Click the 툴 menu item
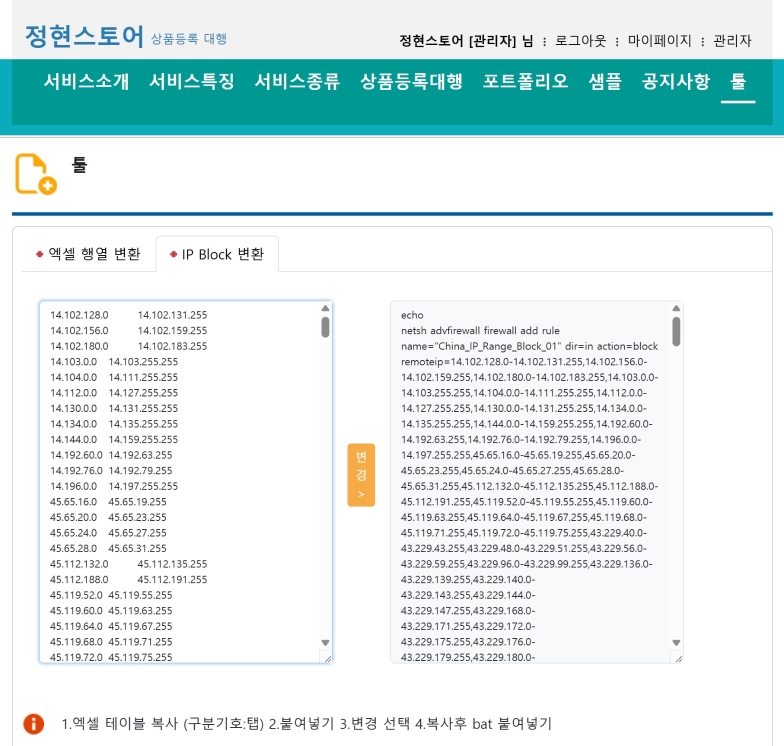The height and width of the screenshot is (746, 784). point(738,82)
